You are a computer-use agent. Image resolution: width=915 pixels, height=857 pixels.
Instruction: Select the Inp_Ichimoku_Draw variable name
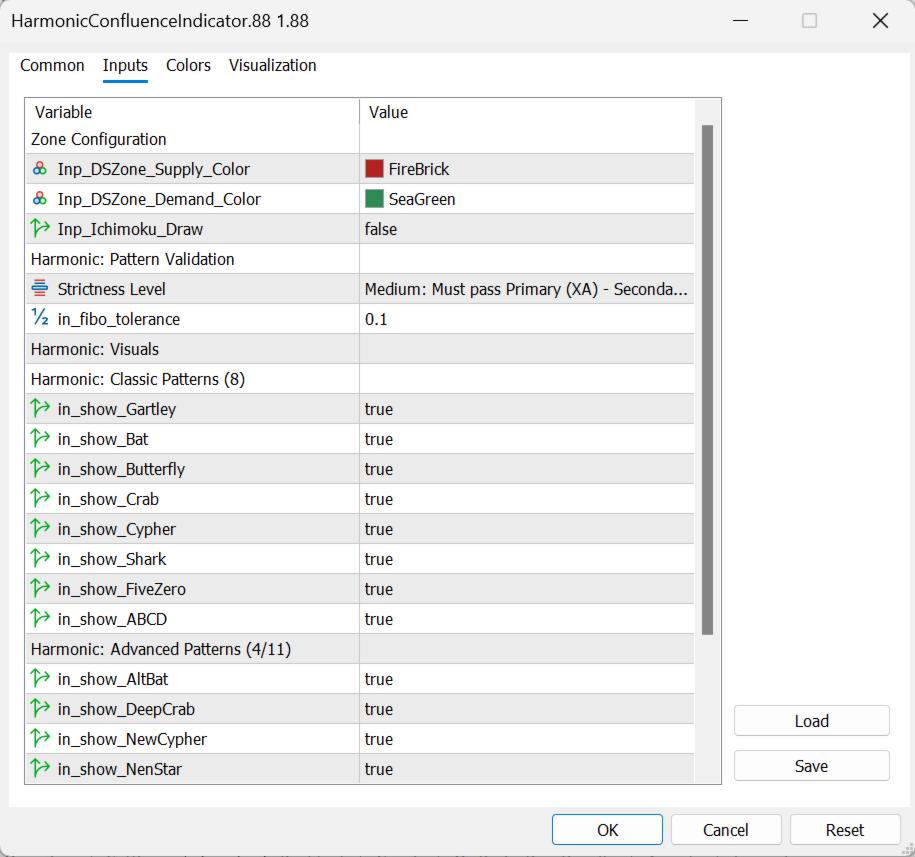click(x=130, y=229)
